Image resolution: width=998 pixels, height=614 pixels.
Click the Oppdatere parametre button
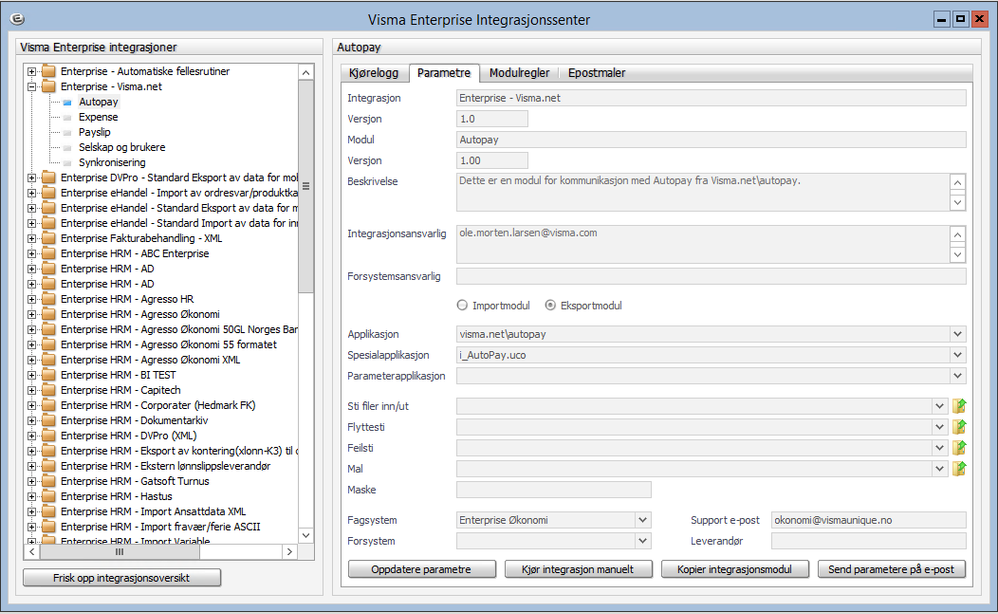[x=421, y=569]
